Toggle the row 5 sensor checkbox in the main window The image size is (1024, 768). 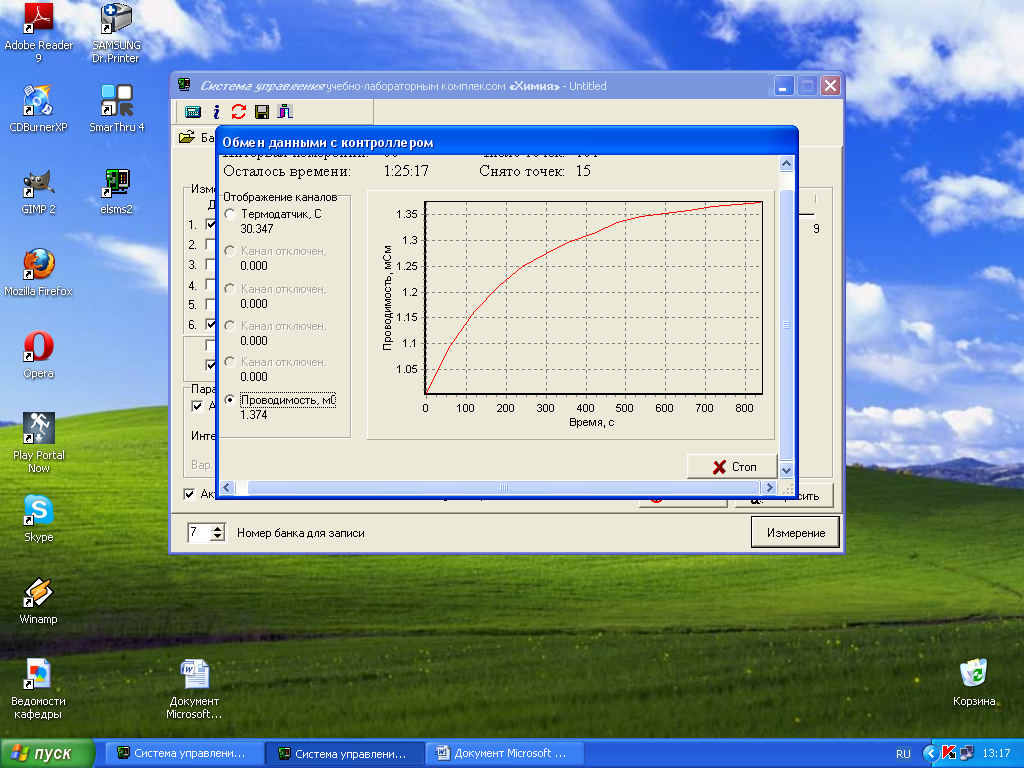click(210, 304)
